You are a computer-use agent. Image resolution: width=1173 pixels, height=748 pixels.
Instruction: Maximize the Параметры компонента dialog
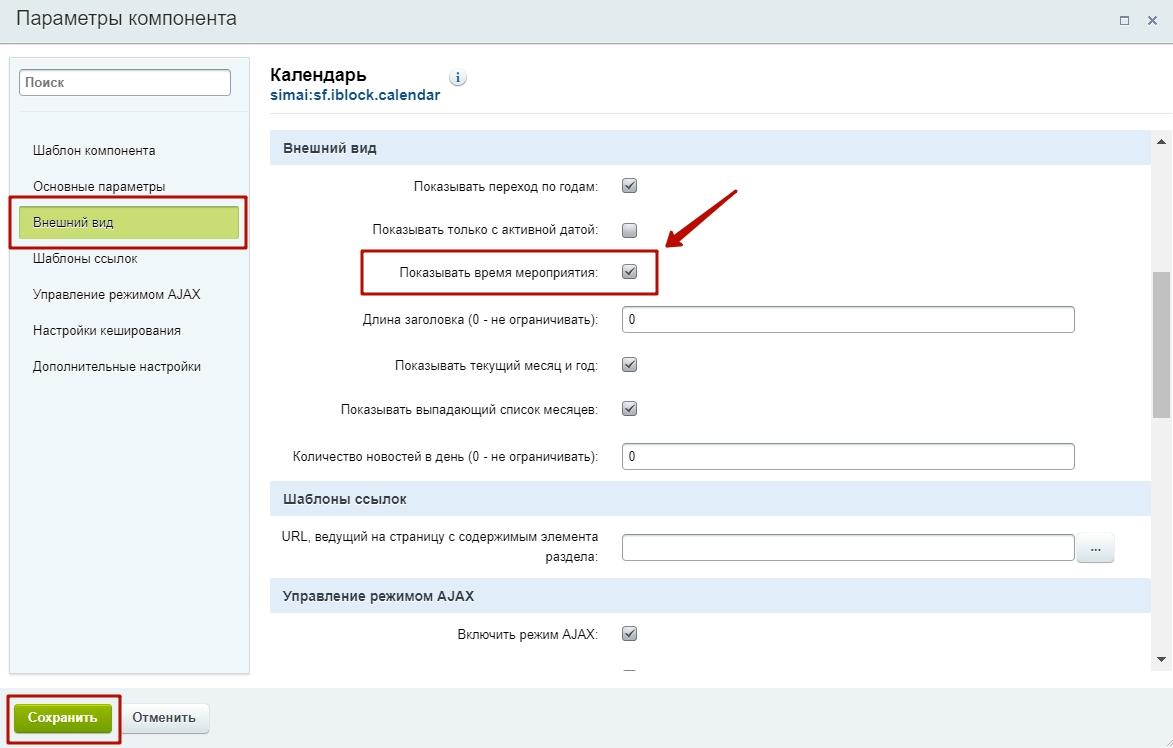click(x=1124, y=20)
